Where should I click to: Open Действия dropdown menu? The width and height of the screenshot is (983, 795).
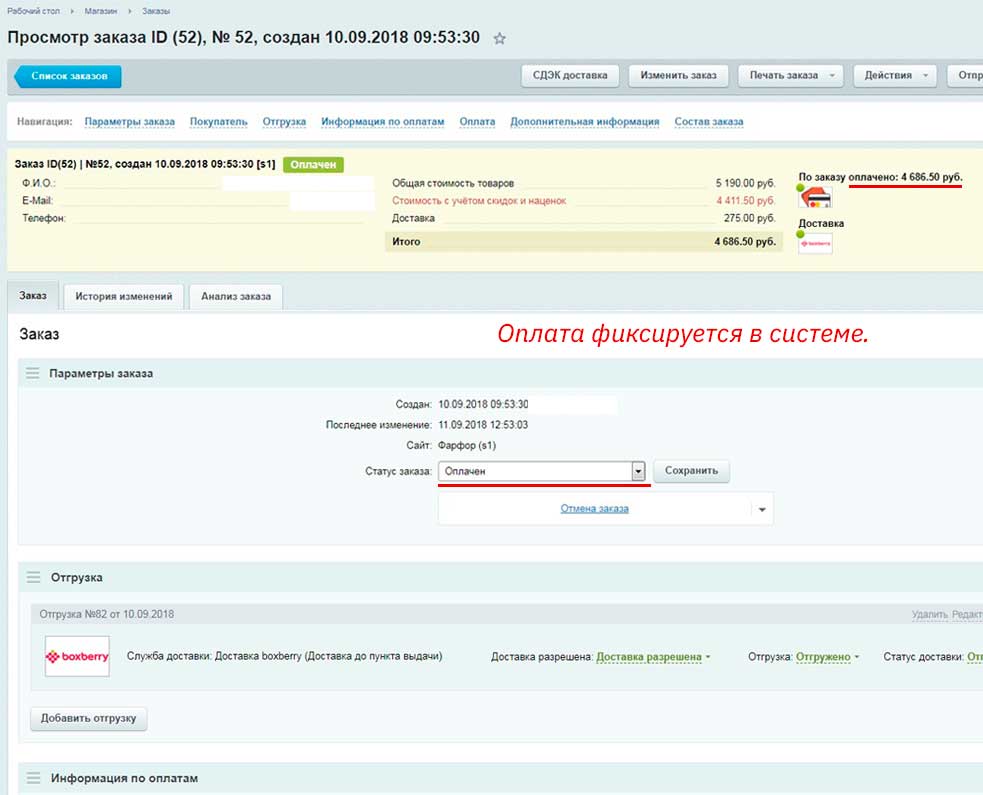point(895,76)
